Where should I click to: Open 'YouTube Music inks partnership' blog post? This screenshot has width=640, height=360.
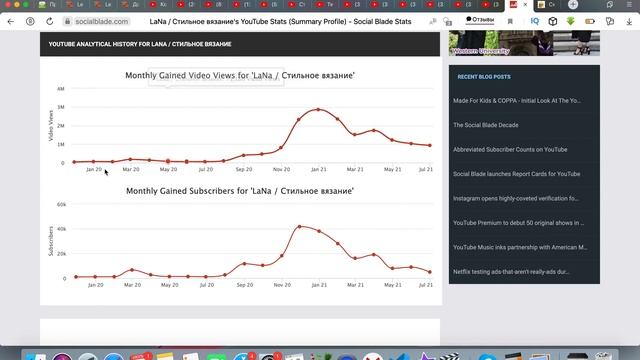[x=520, y=247]
